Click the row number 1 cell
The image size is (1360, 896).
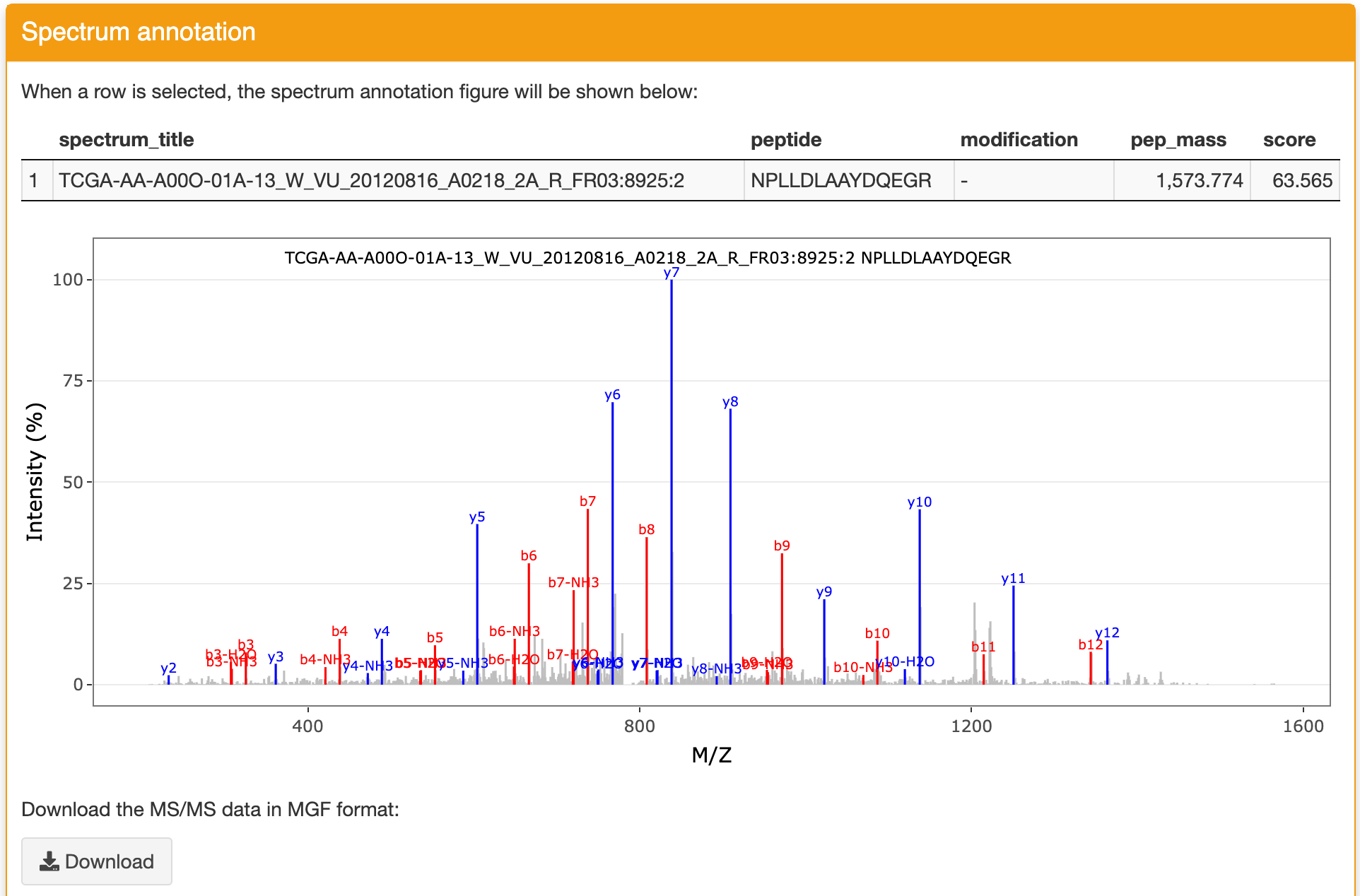[x=37, y=180]
